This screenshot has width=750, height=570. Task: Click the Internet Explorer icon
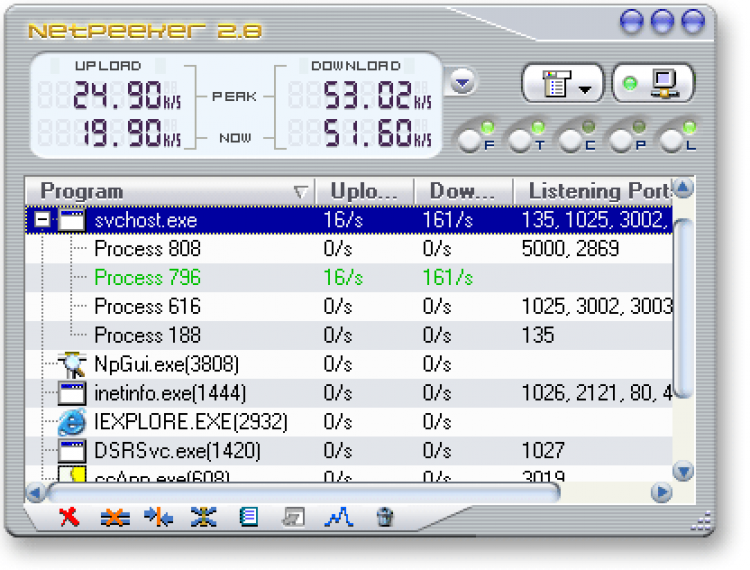pyautogui.click(x=72, y=422)
